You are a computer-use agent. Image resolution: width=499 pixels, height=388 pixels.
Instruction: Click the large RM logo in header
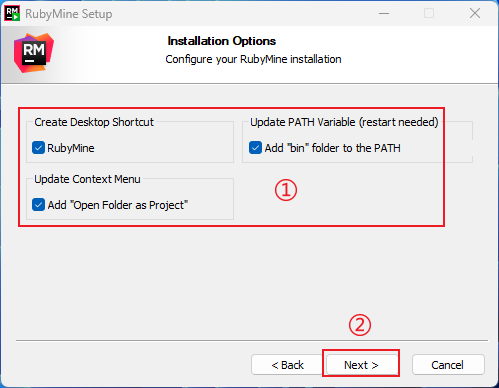pyautogui.click(x=34, y=53)
